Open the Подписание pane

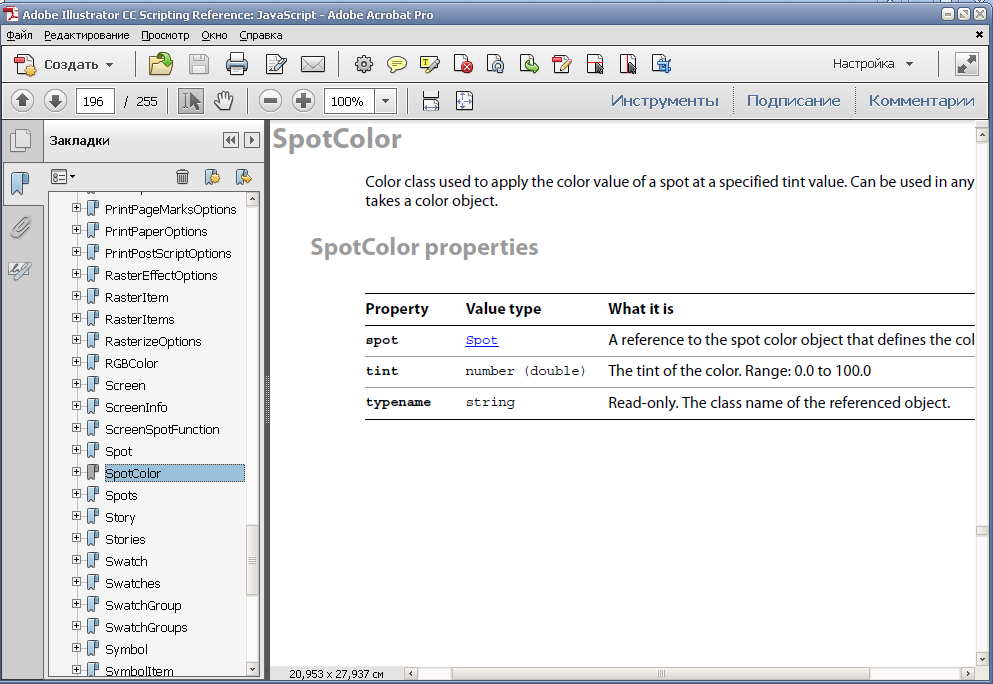(794, 101)
